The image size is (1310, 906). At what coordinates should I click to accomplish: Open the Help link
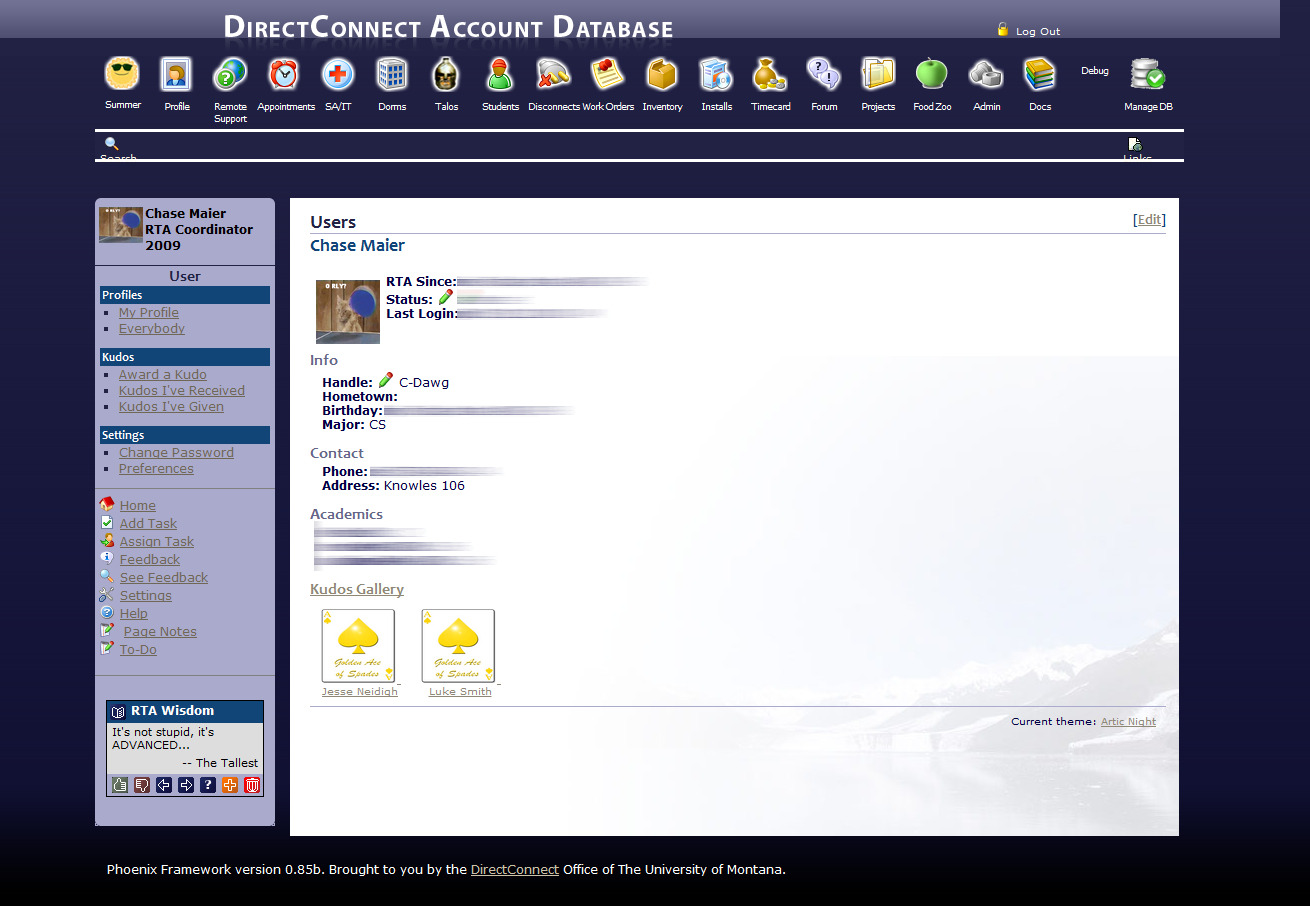coord(134,614)
